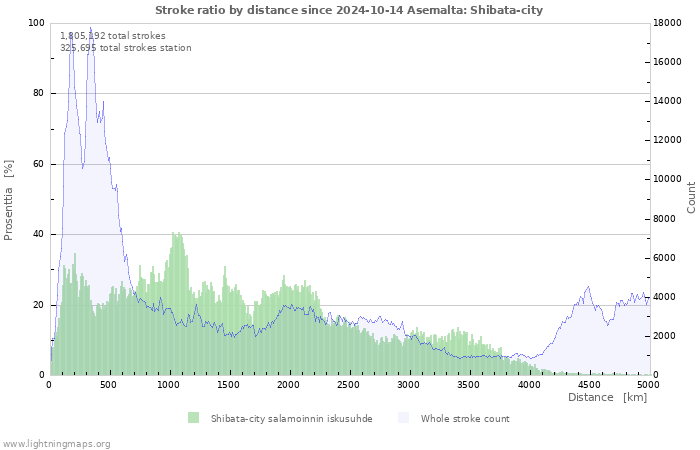Click the 'Prosenttia [%]' left axis label
This screenshot has height=450, width=700.
[9, 200]
